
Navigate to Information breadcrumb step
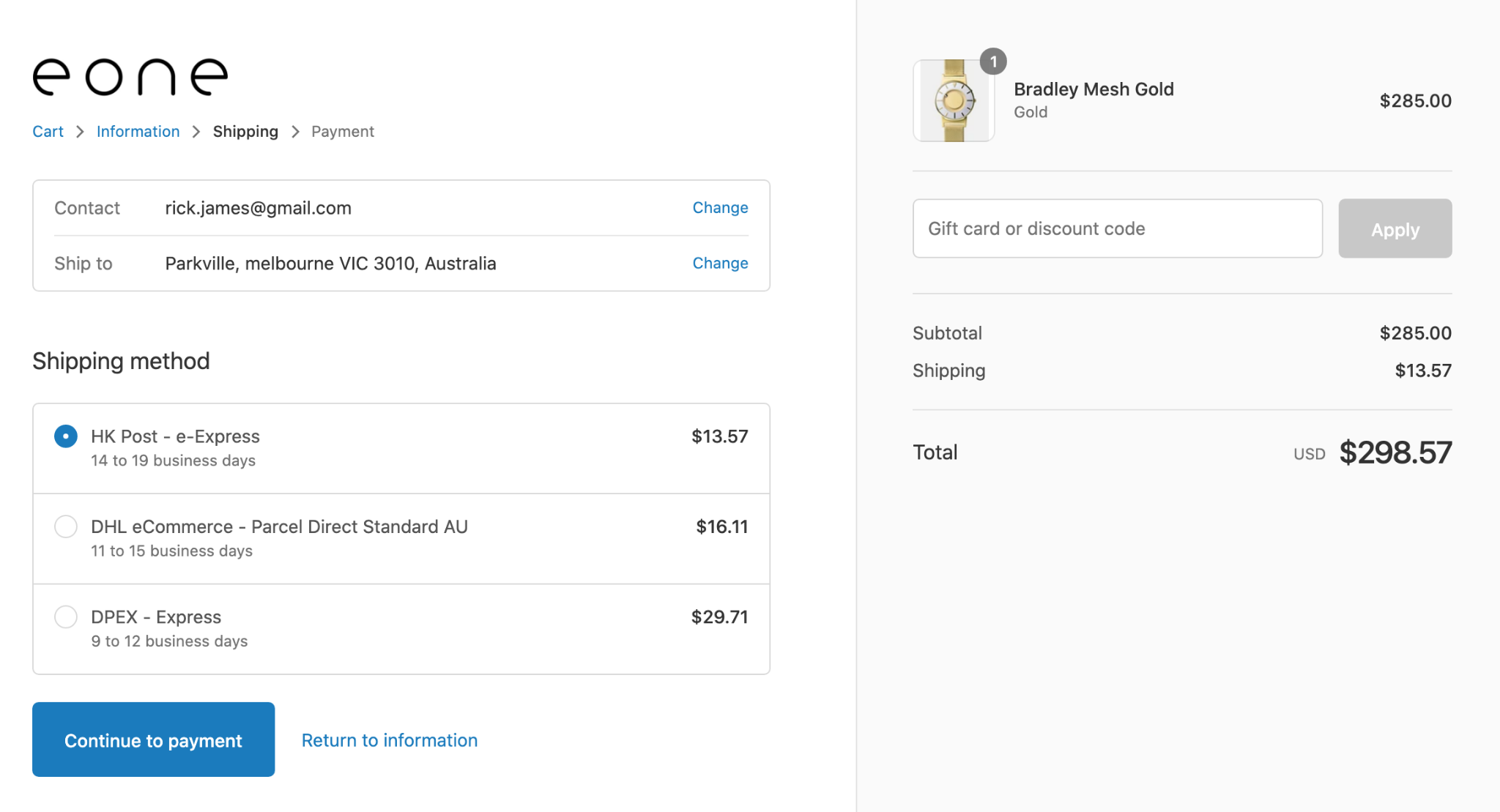138,132
